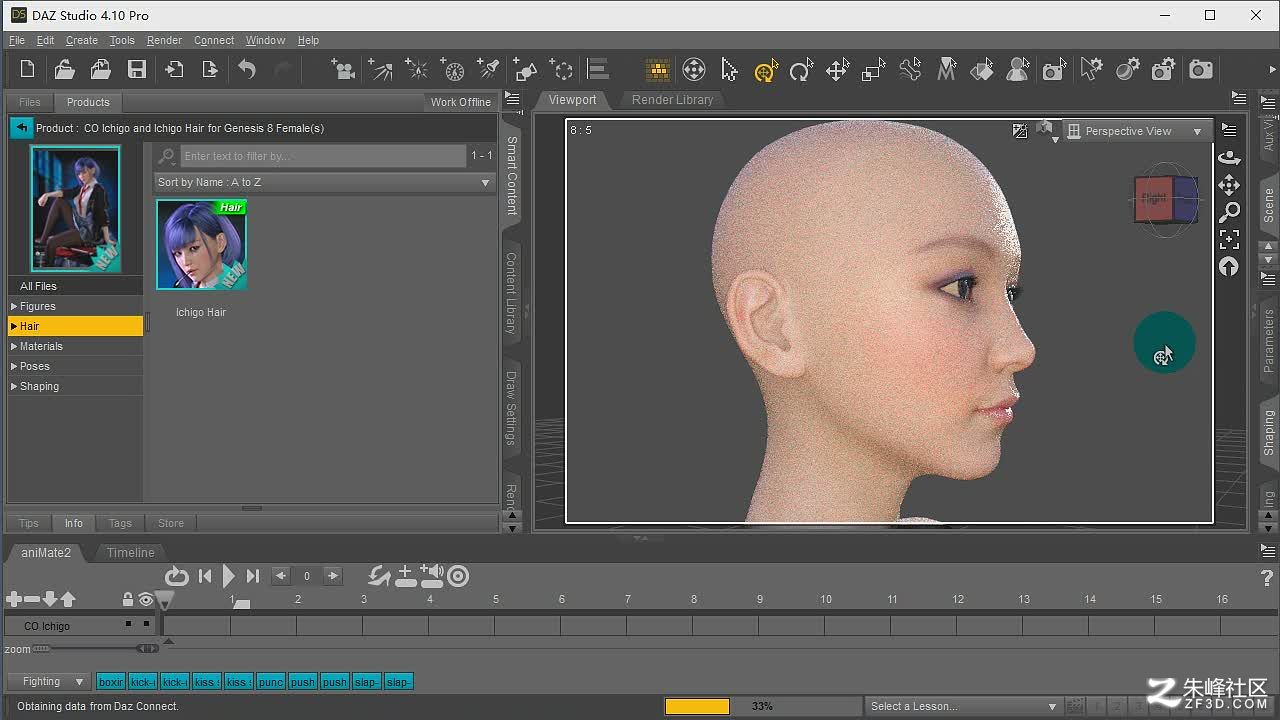This screenshot has height=720, width=1280.
Task: Jump to next frame in aniMate2
Action: [334, 576]
